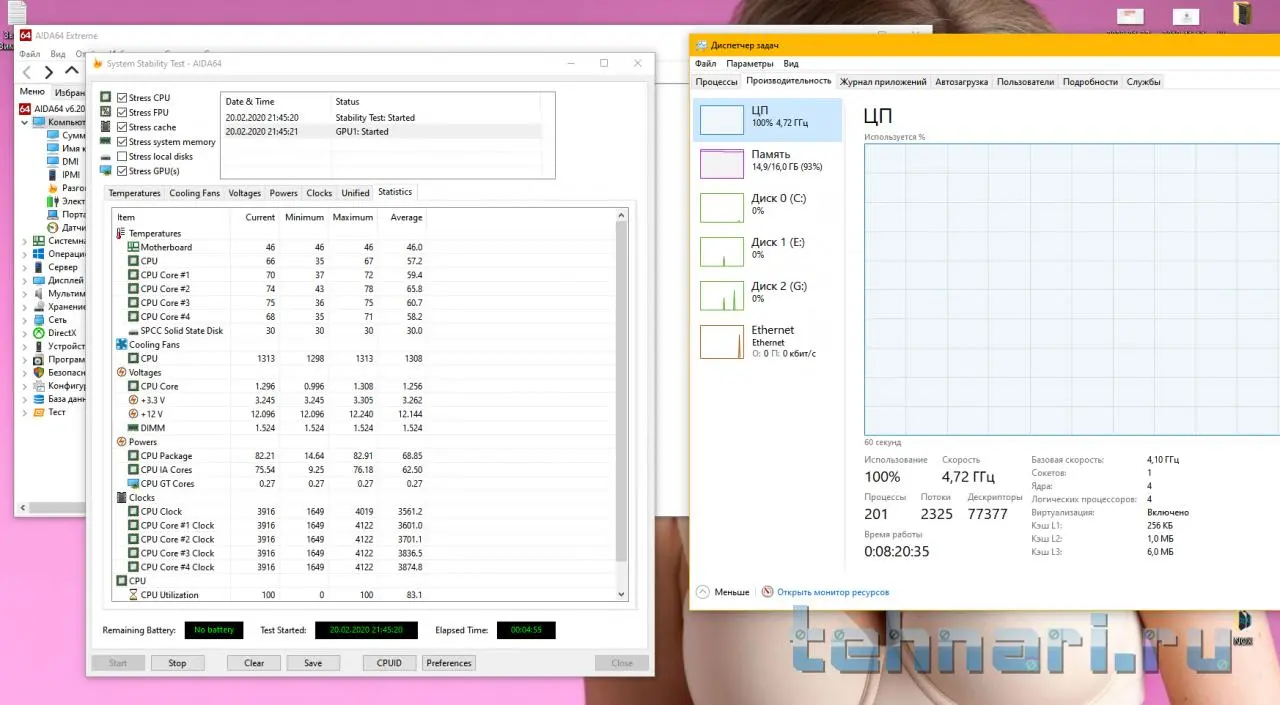The width and height of the screenshot is (1280, 705).
Task: Click the Stop button
Action: 177,663
